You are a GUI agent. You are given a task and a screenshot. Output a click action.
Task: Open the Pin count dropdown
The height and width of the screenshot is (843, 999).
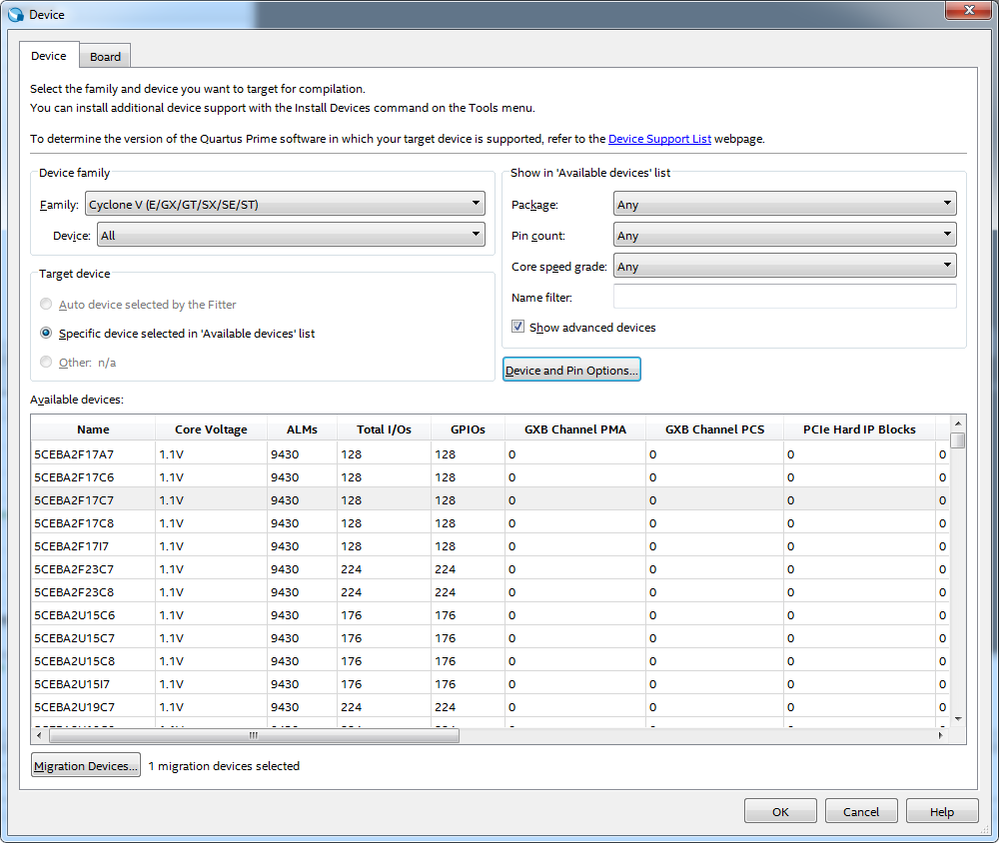784,236
